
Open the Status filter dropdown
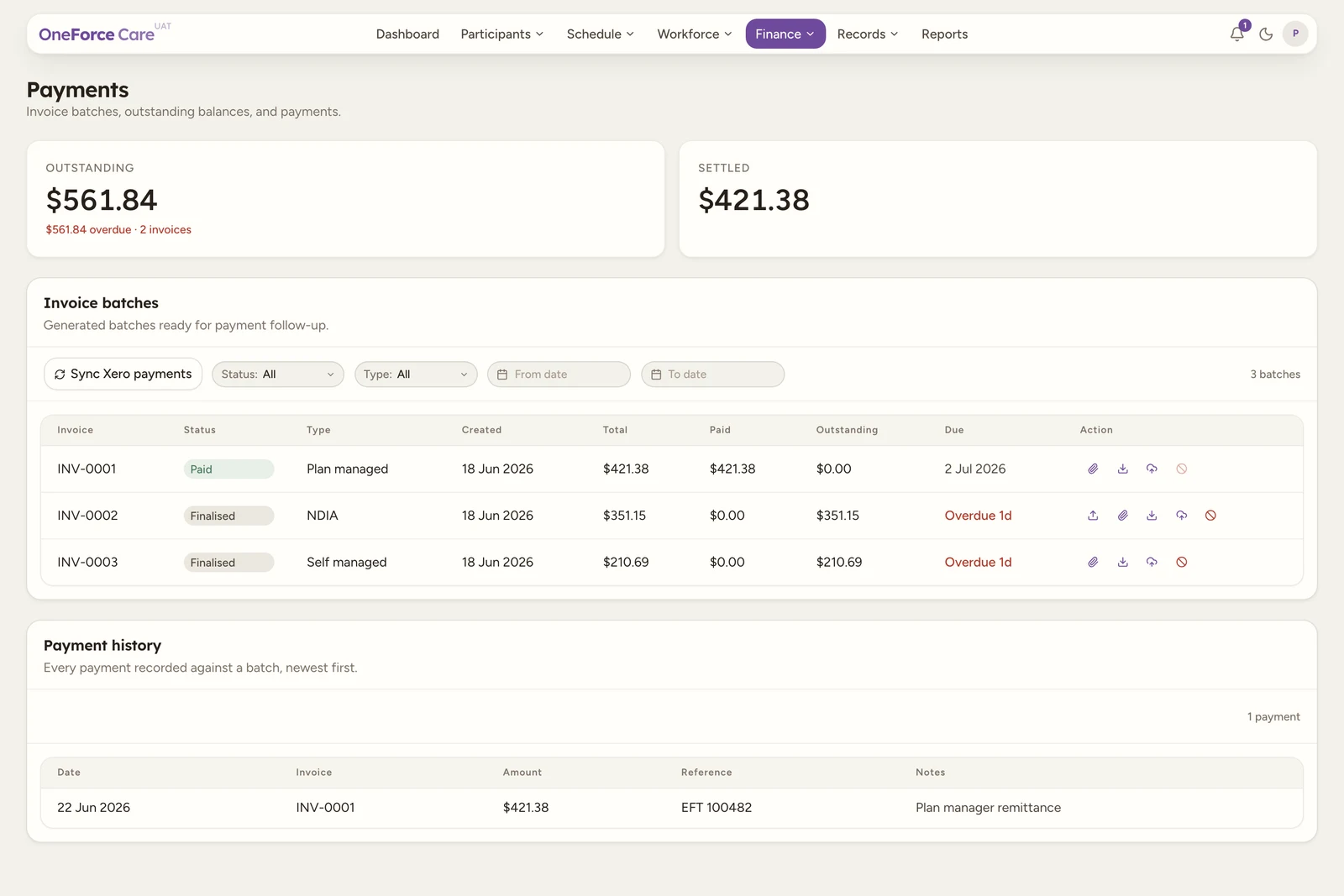pos(277,375)
